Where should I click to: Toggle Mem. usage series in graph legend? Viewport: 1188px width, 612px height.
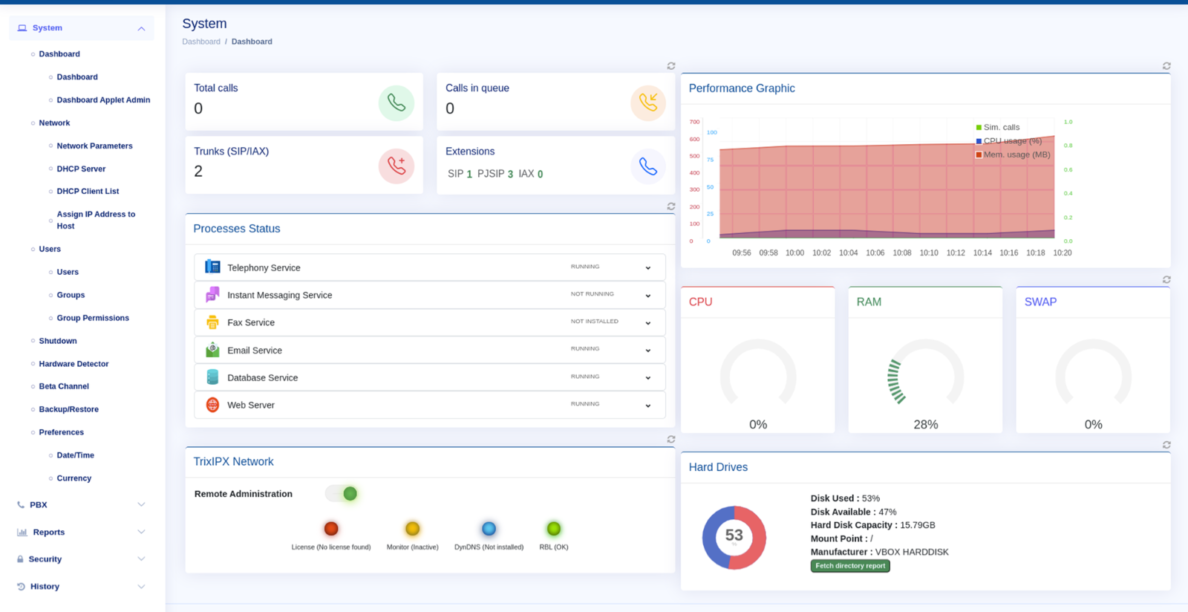click(x=1015, y=155)
